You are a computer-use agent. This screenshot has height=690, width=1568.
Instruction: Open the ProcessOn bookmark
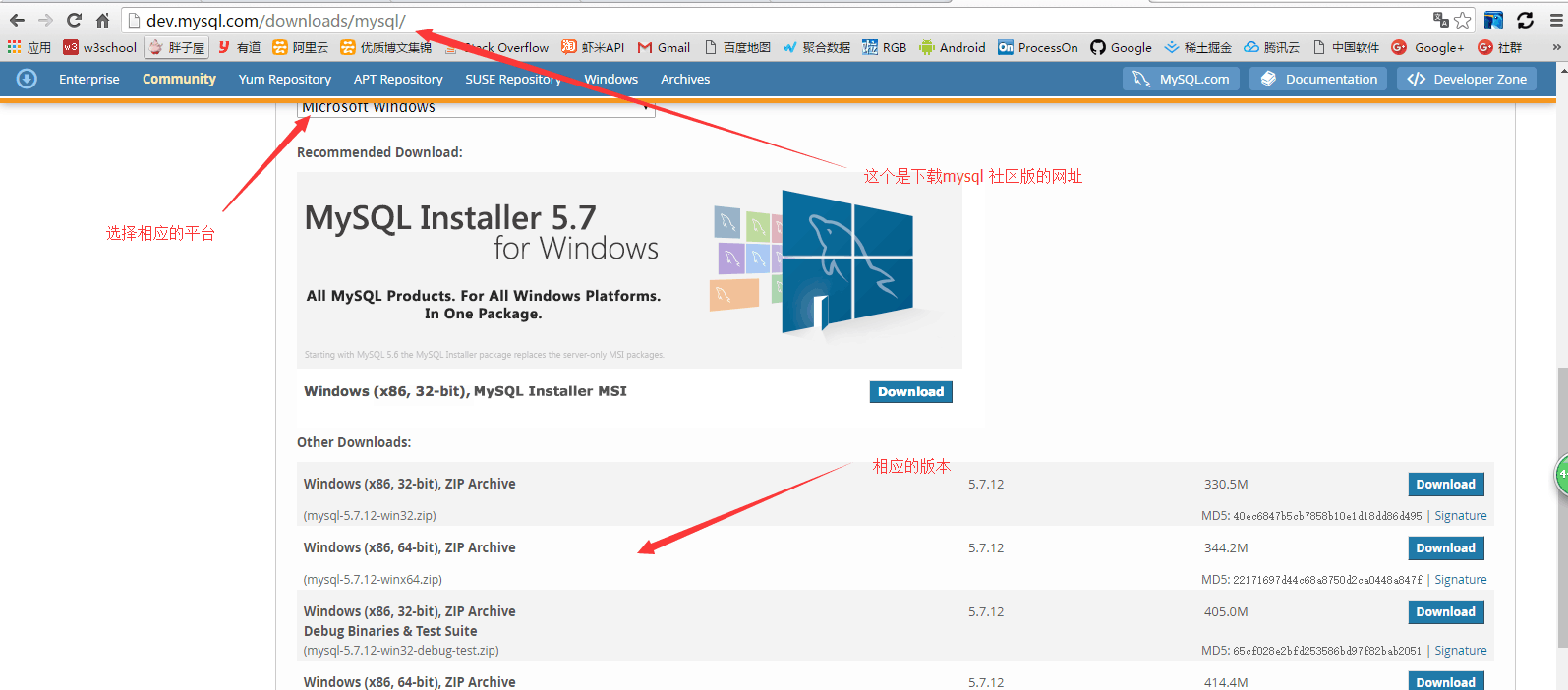point(1037,47)
